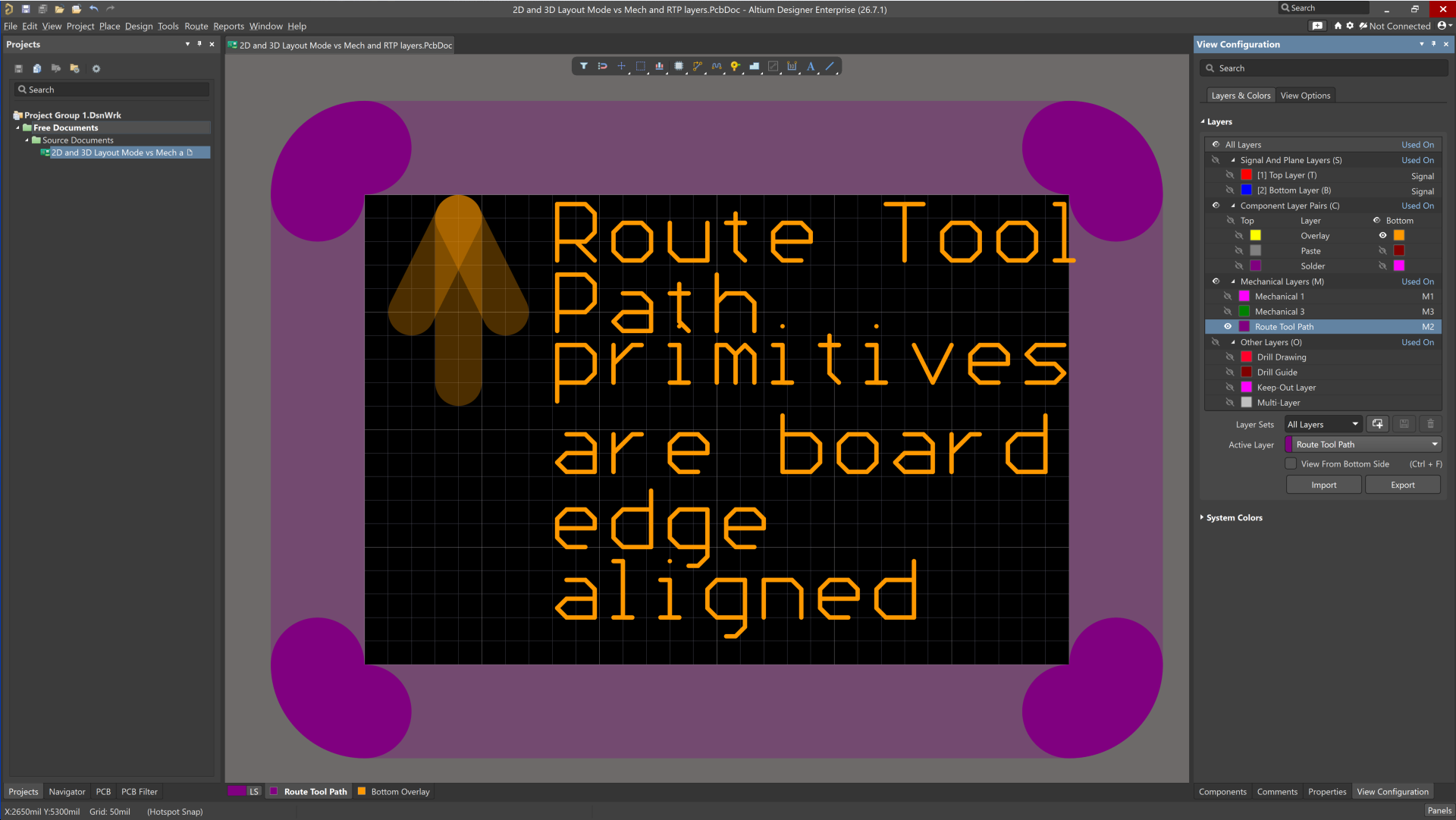
Task: Select the move objects cross tool
Action: pyautogui.click(x=621, y=67)
